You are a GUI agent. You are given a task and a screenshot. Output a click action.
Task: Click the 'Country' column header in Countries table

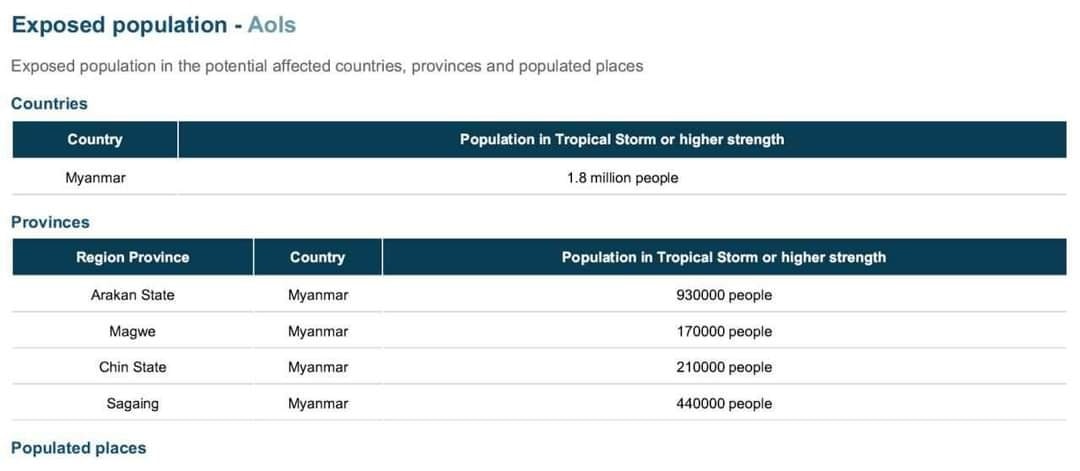[95, 140]
